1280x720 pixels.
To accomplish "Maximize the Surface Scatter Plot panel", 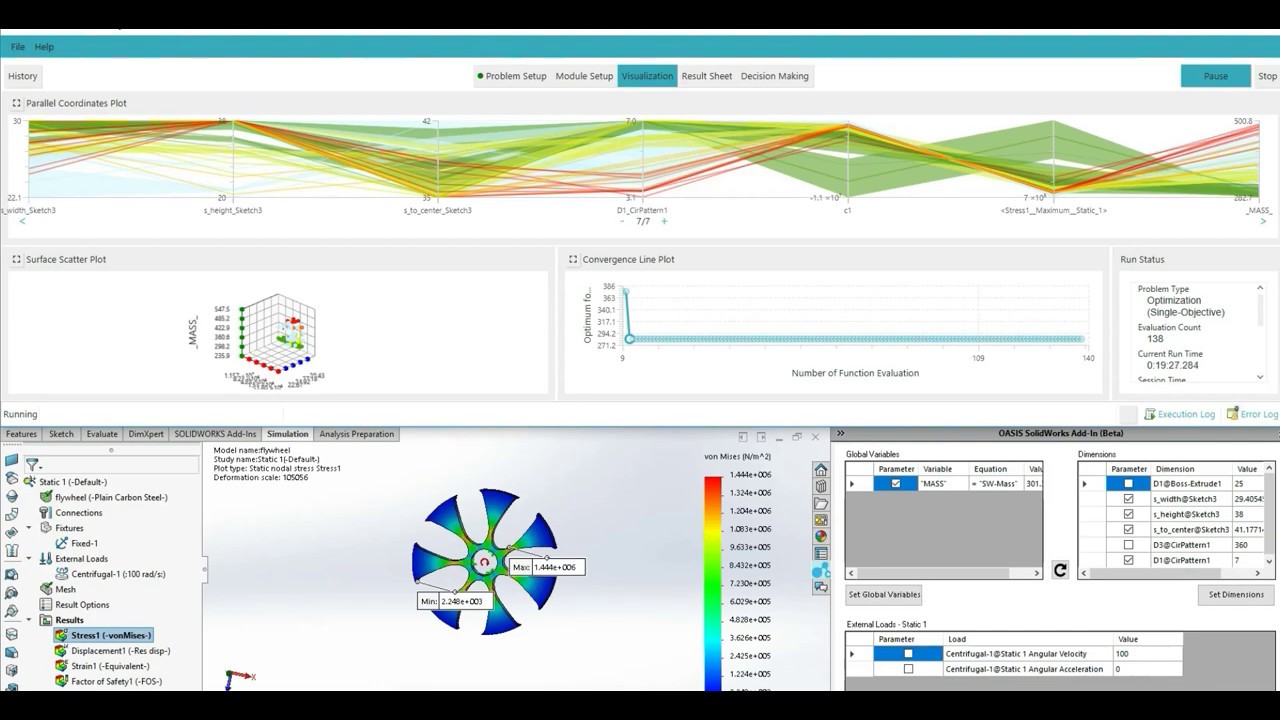I will pos(16,259).
